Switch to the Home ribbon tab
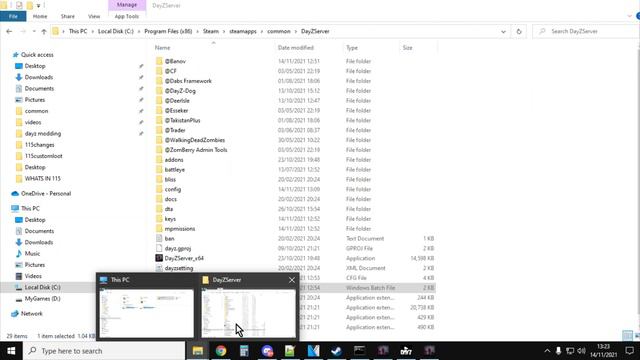Viewport: 640px width, 360px height. coord(40,16)
